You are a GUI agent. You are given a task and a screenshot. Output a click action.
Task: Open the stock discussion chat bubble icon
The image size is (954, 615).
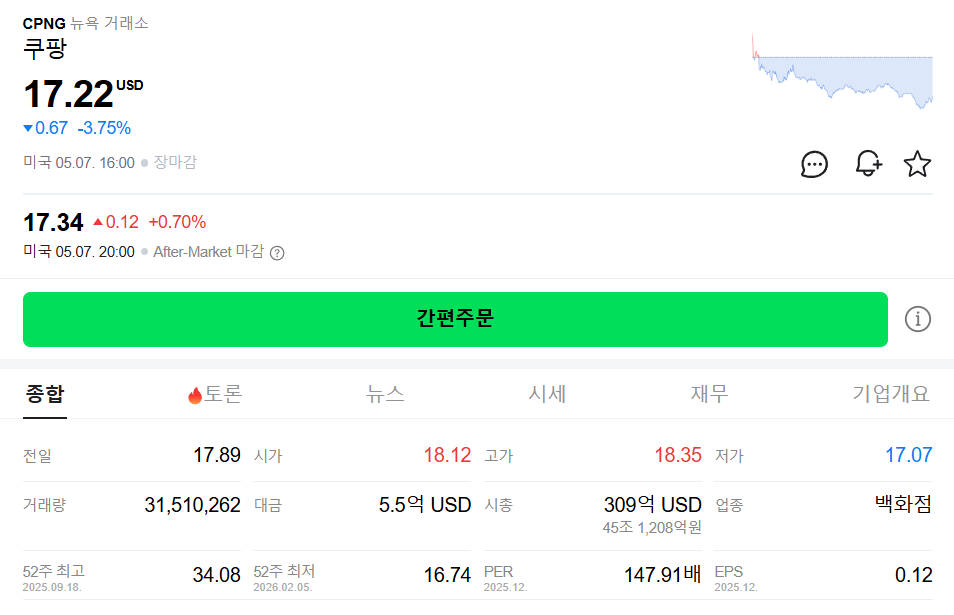pyautogui.click(x=814, y=164)
